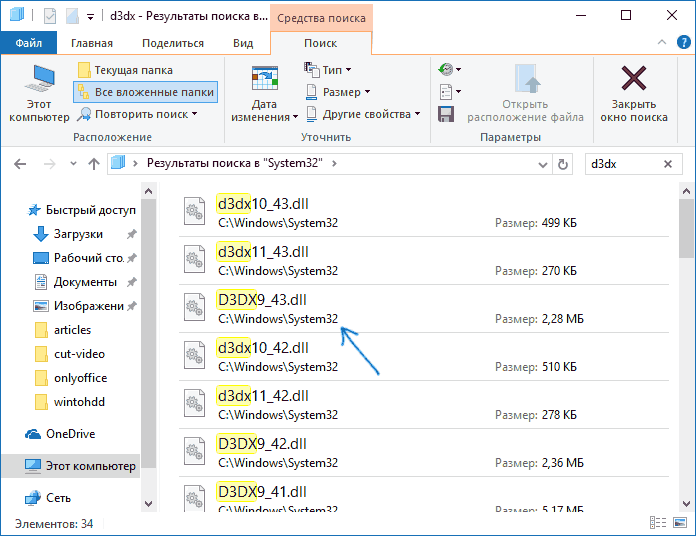This screenshot has height=536, width=696.
Task: Open Date modified calendar filter
Action: click(265, 93)
